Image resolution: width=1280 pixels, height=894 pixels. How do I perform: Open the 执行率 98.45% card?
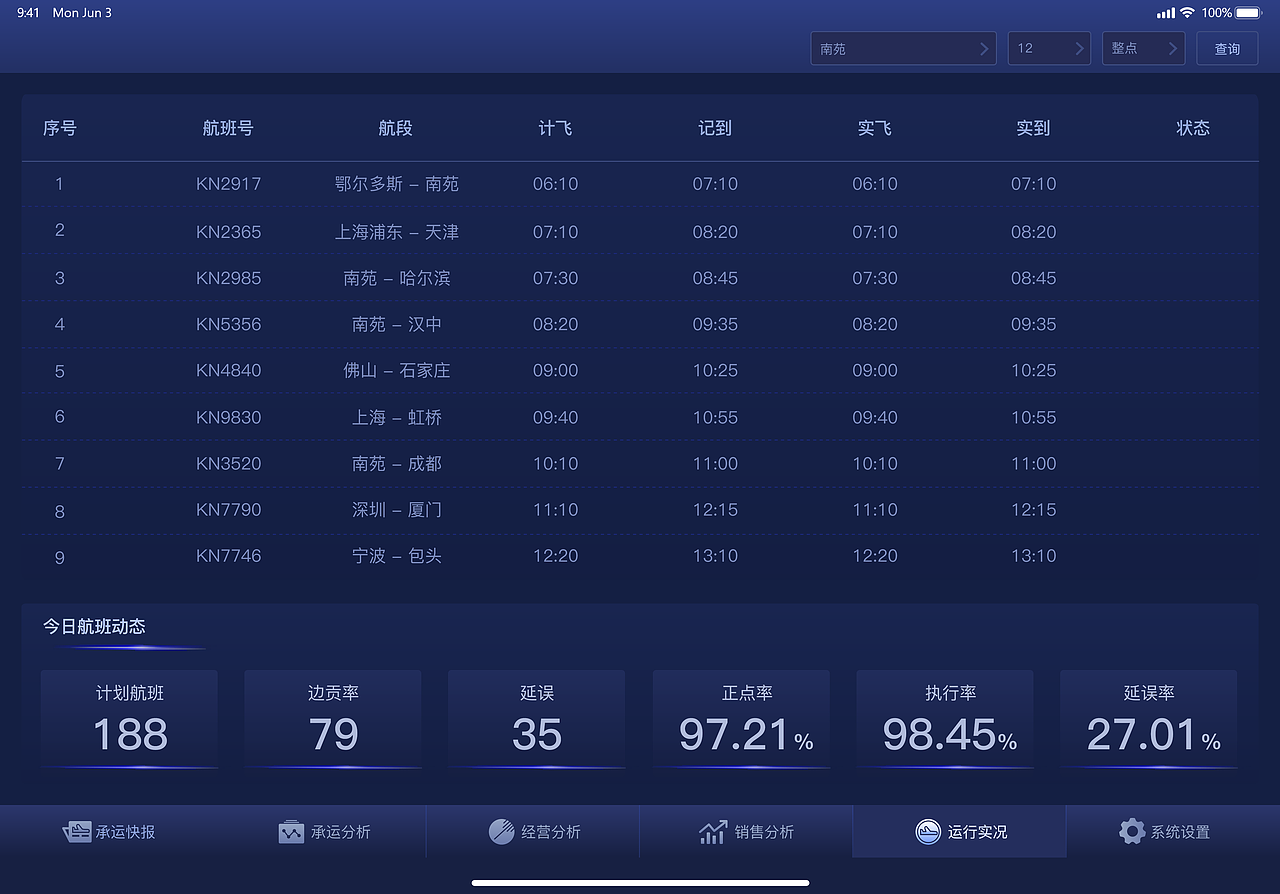(x=945, y=720)
